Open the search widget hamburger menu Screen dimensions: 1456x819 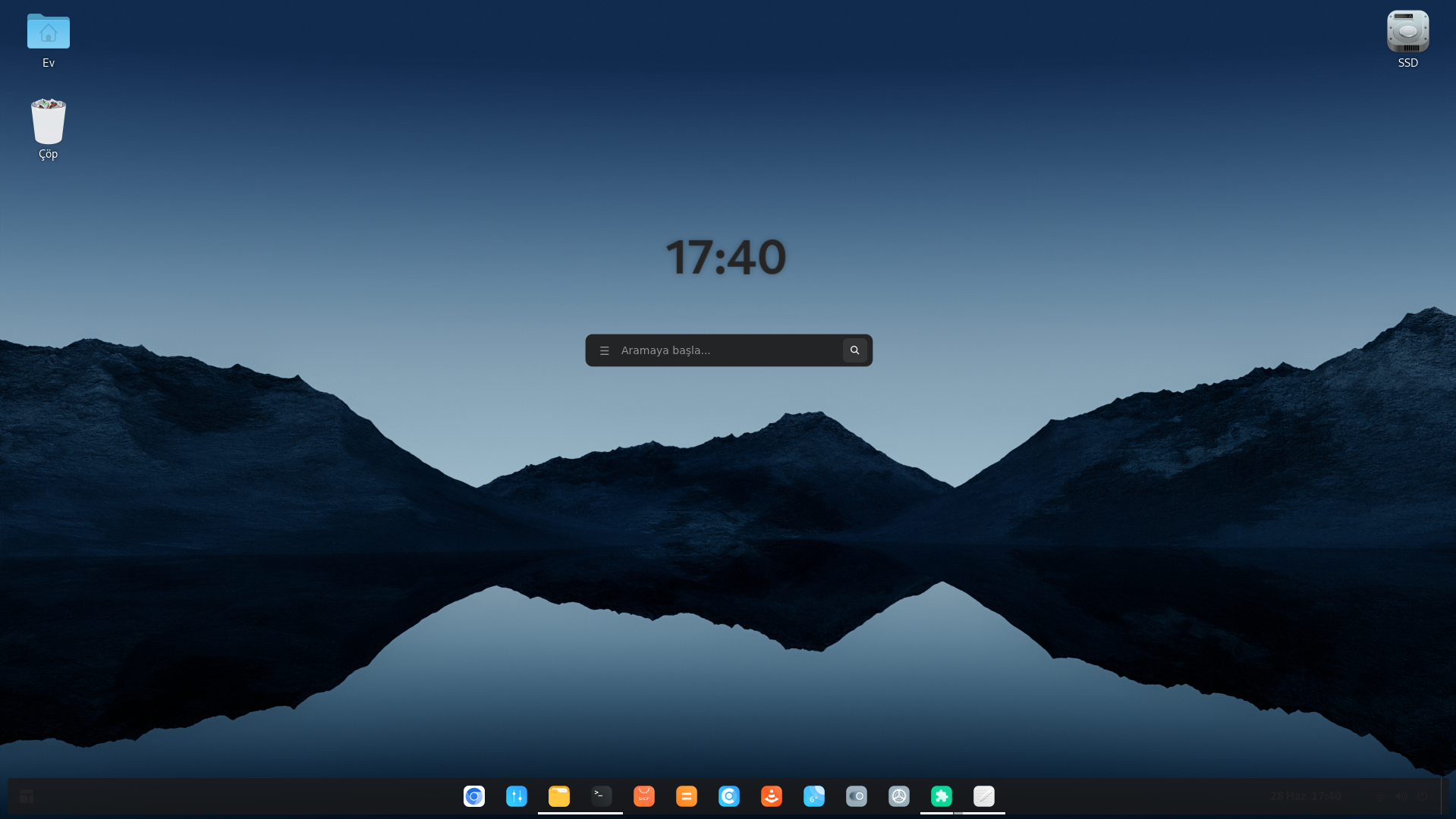pyautogui.click(x=605, y=350)
